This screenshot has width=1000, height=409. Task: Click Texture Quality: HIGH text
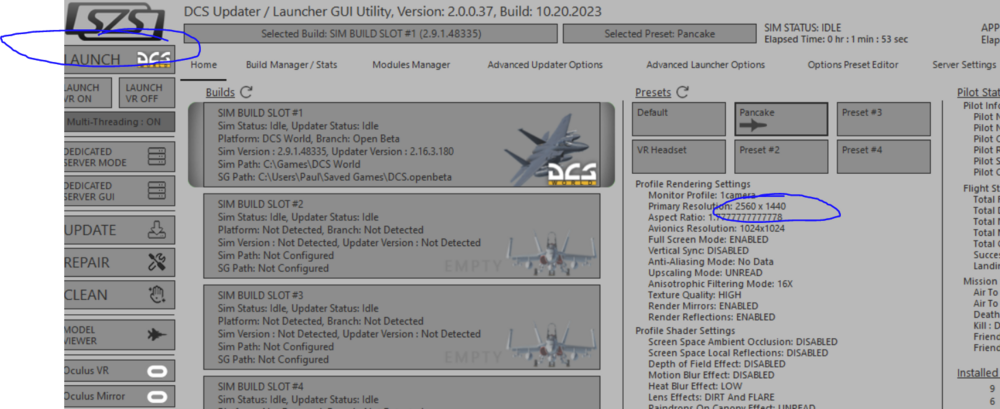point(695,295)
